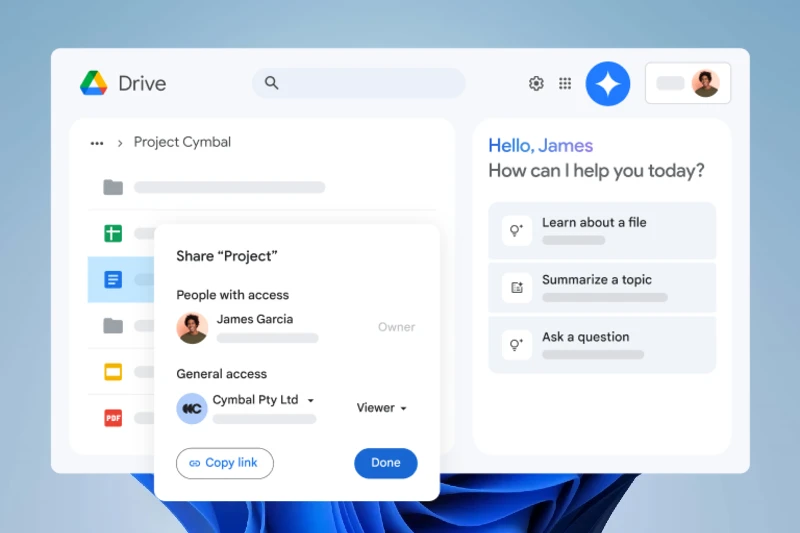Click the Project Cymbal breadcrumb
The height and width of the screenshot is (533, 800).
click(182, 142)
